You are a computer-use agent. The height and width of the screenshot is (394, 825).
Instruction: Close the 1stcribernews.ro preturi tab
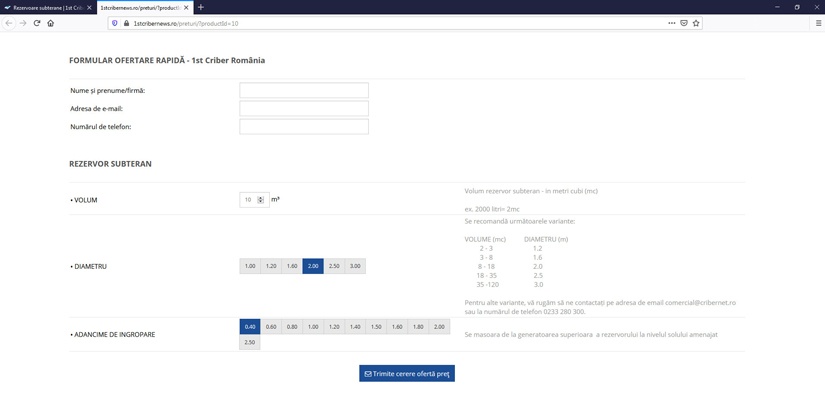(x=186, y=7)
